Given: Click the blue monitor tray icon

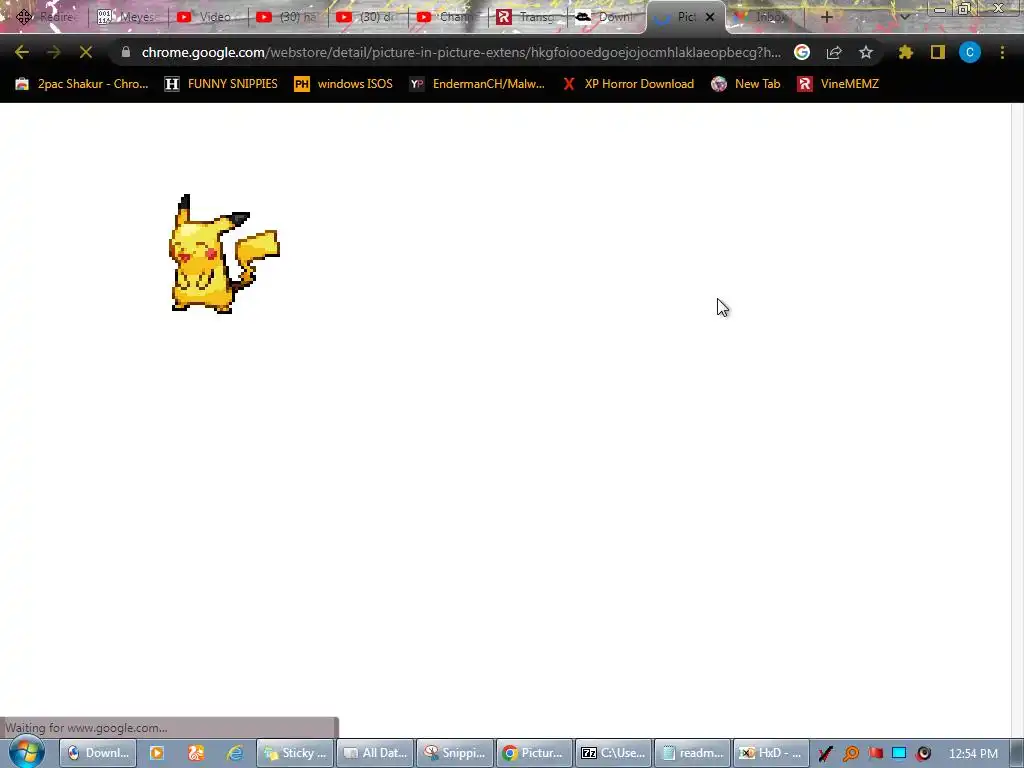Looking at the screenshot, I should (899, 754).
